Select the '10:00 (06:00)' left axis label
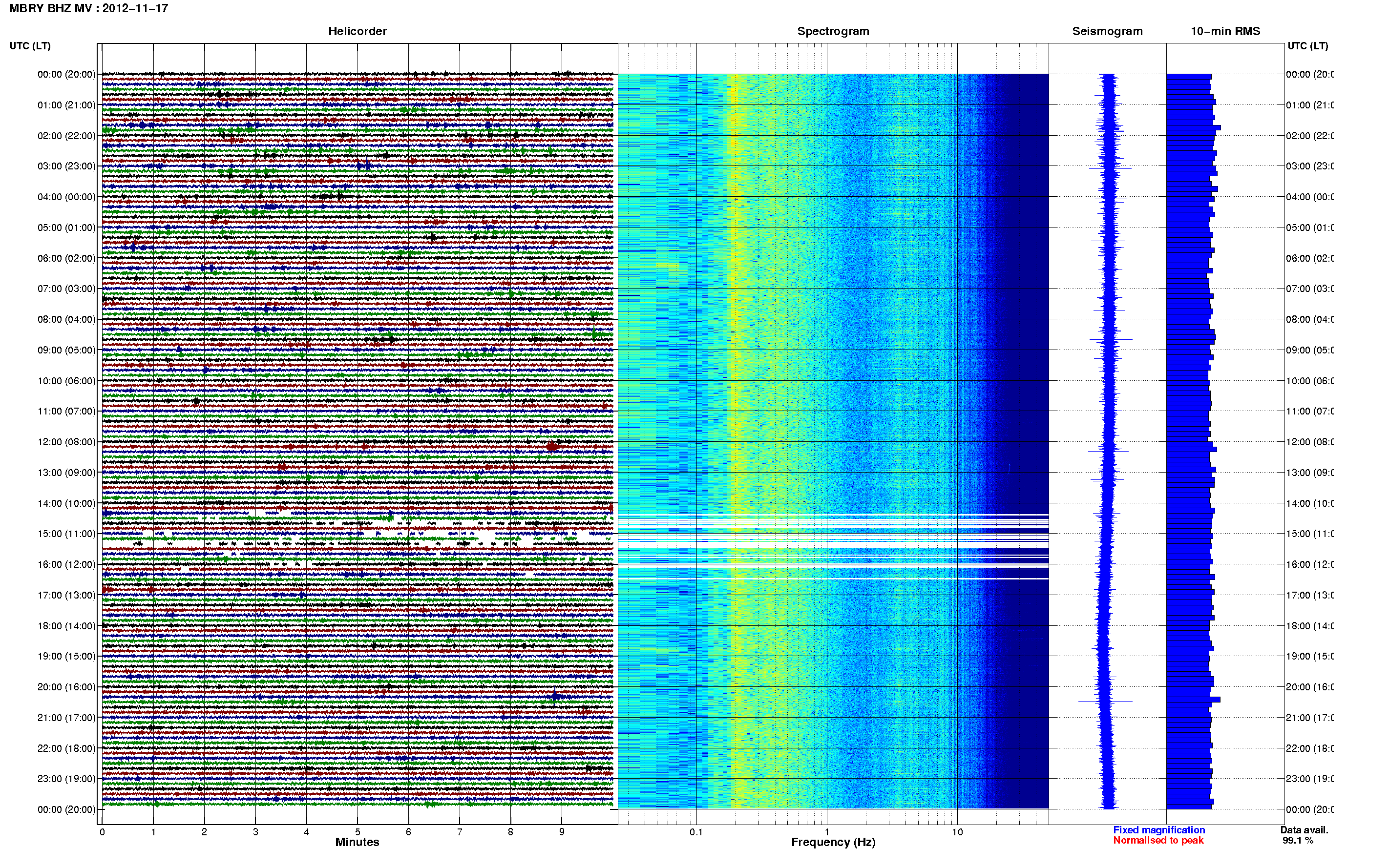The height and width of the screenshot is (868, 1389). (x=66, y=381)
